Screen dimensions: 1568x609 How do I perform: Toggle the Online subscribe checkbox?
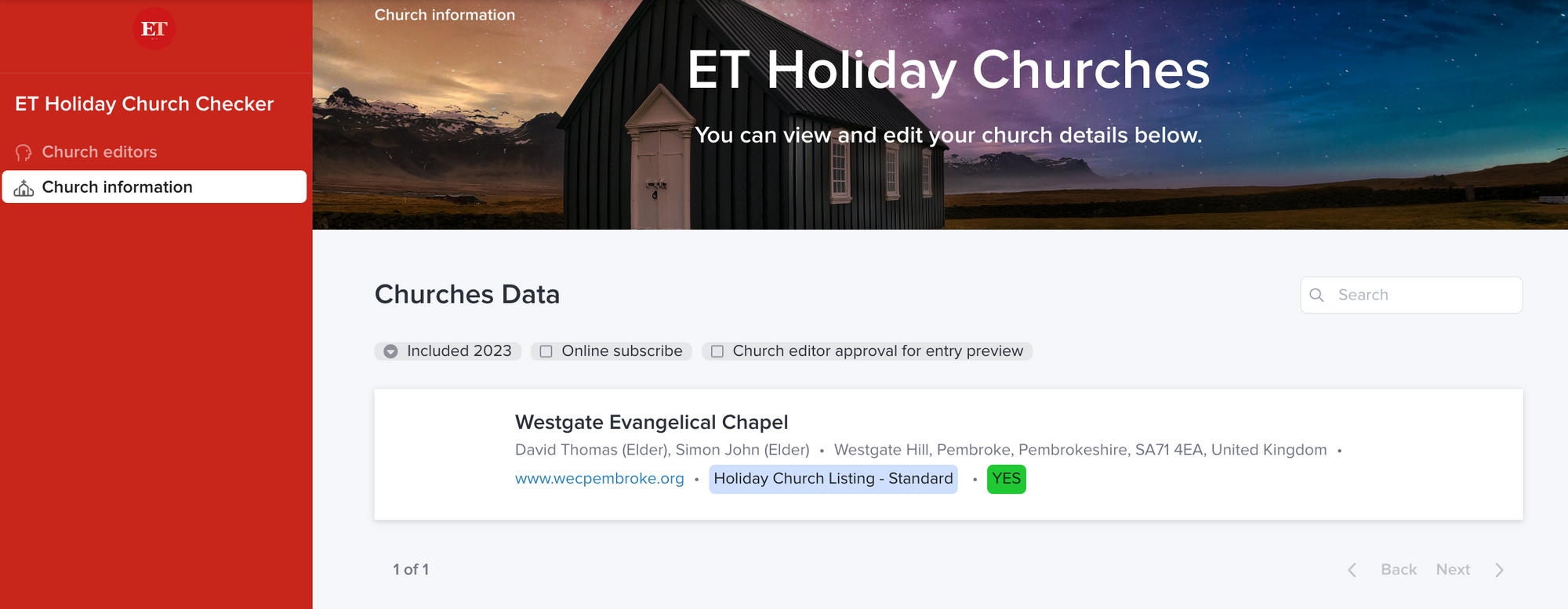coord(546,351)
